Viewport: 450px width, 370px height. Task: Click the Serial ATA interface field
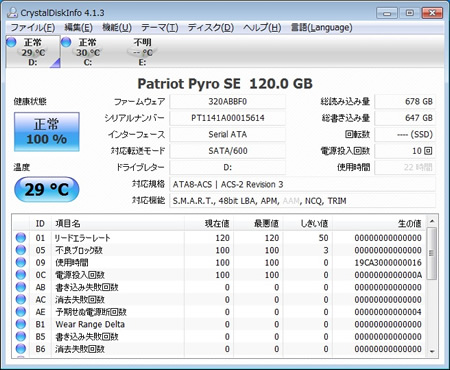(x=228, y=134)
